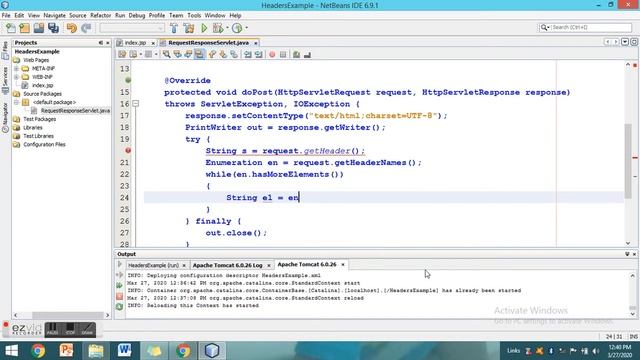Open the Navigate menu
Viewport: 640px width, 360px height.
coord(54,16)
